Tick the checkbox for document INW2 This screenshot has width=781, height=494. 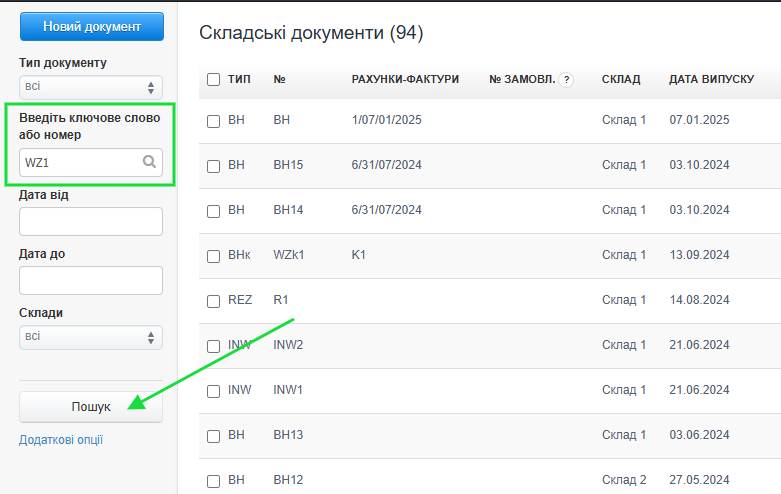213,346
